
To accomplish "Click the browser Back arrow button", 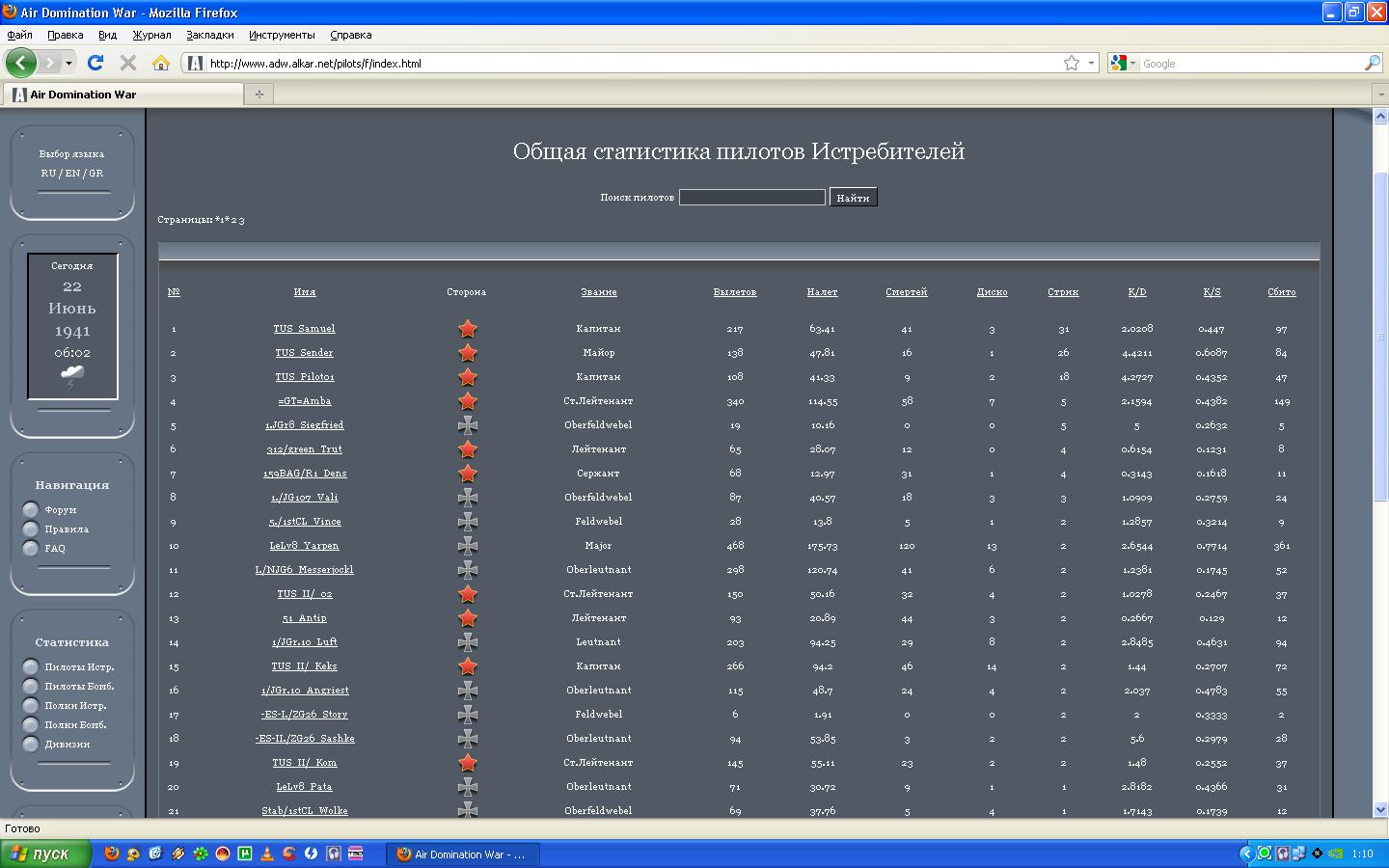I will tap(21, 63).
